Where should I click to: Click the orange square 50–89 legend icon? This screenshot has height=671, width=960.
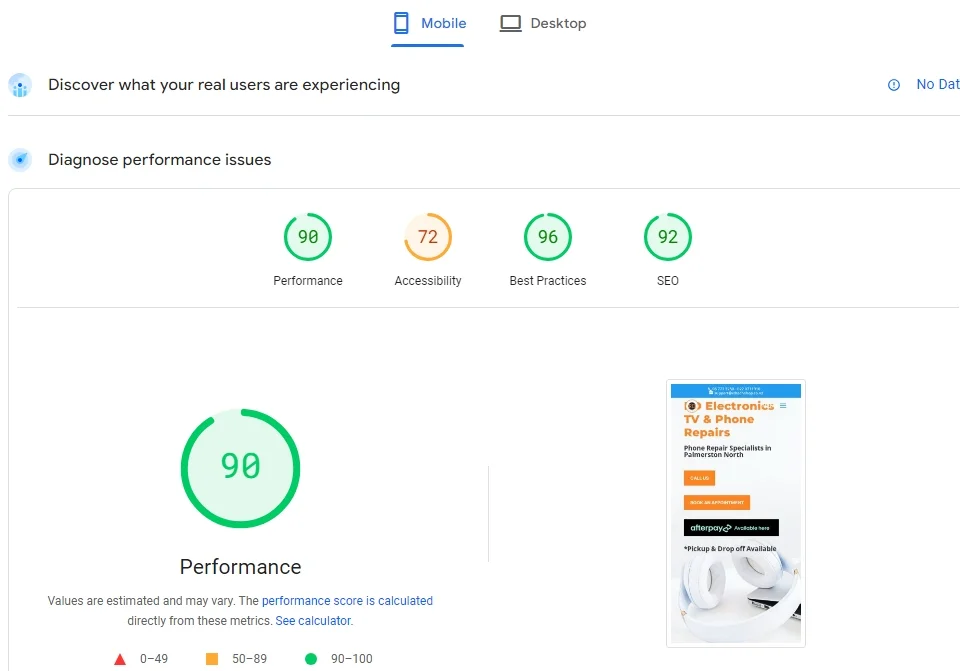tap(212, 659)
